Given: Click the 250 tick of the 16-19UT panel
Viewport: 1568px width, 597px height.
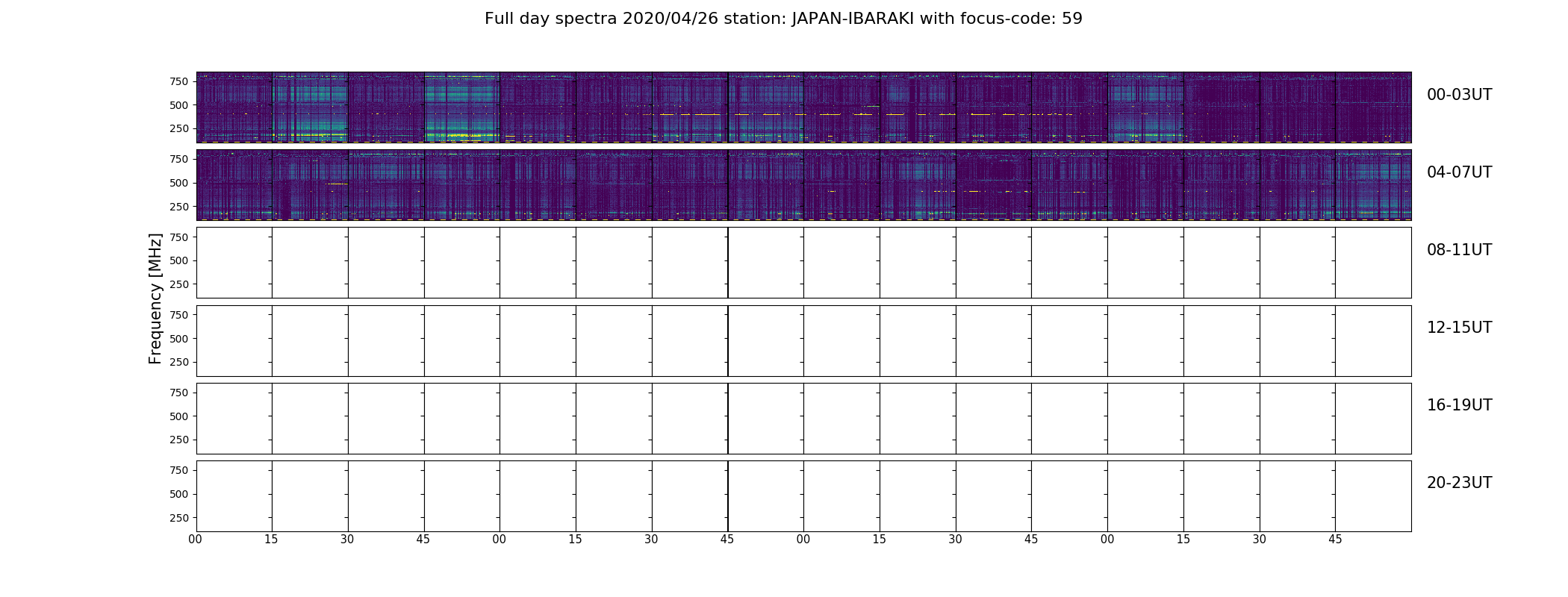Looking at the screenshot, I should [x=179, y=440].
